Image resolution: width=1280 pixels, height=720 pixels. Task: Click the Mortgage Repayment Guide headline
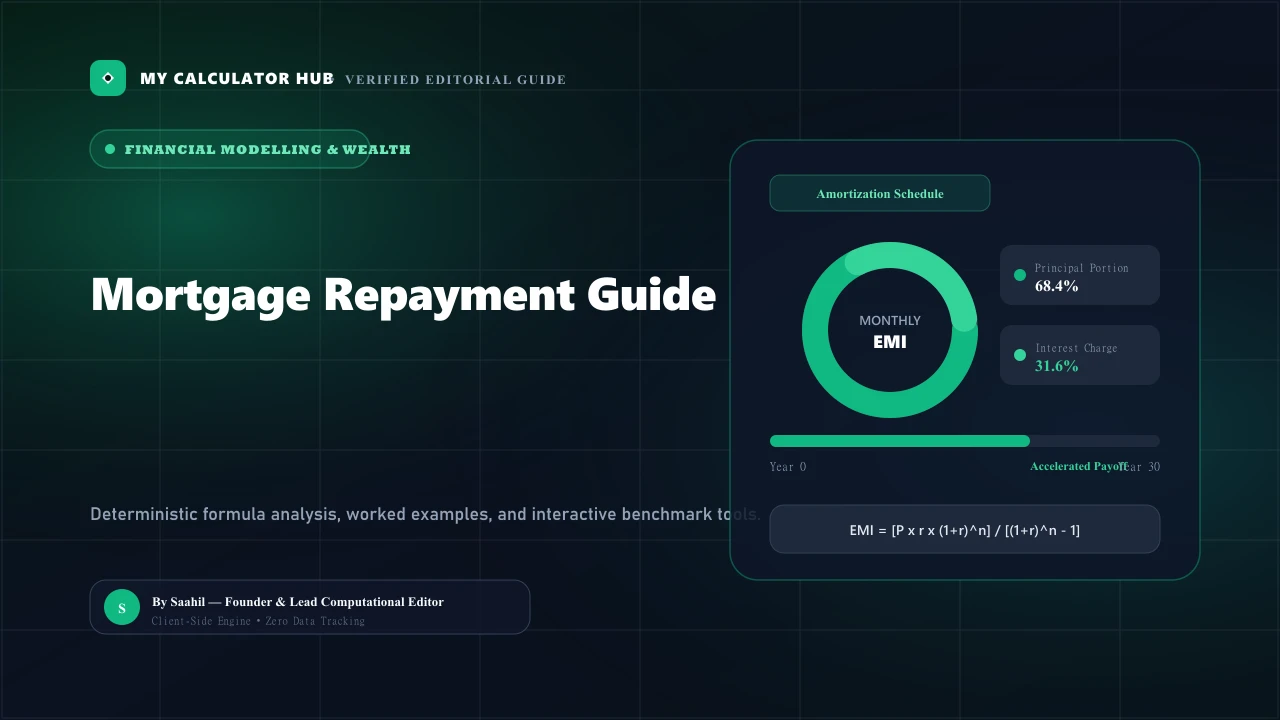[x=403, y=295]
